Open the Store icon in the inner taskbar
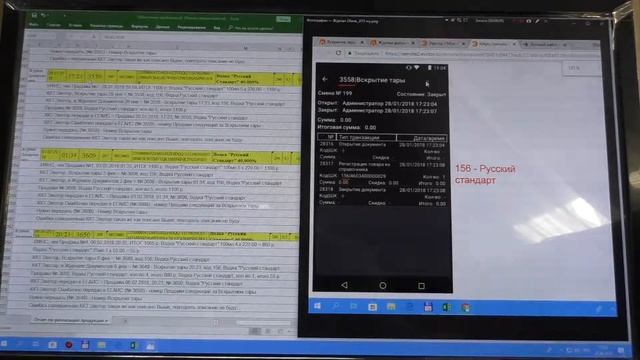Viewport: 640px width, 360px height. (x=372, y=307)
